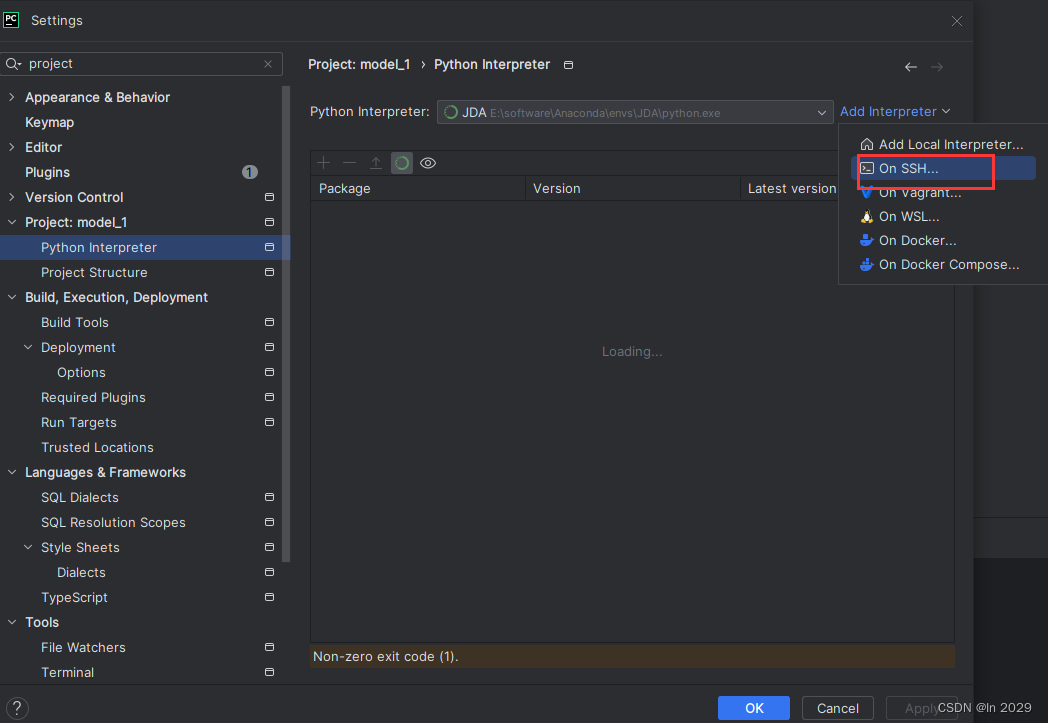Click the house icon for Add Local Interpreter
1048x723 pixels.
[867, 144]
